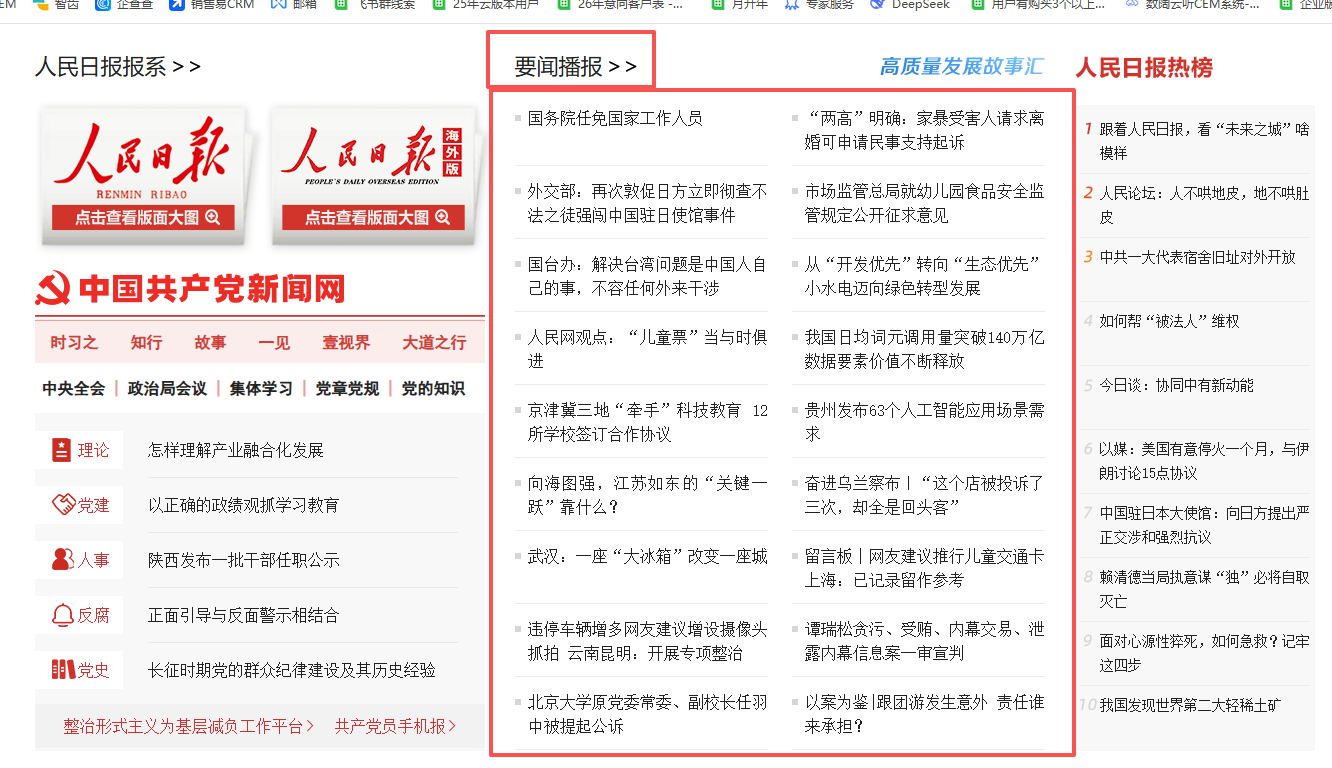Open 中央全会 menu item

coord(73,388)
